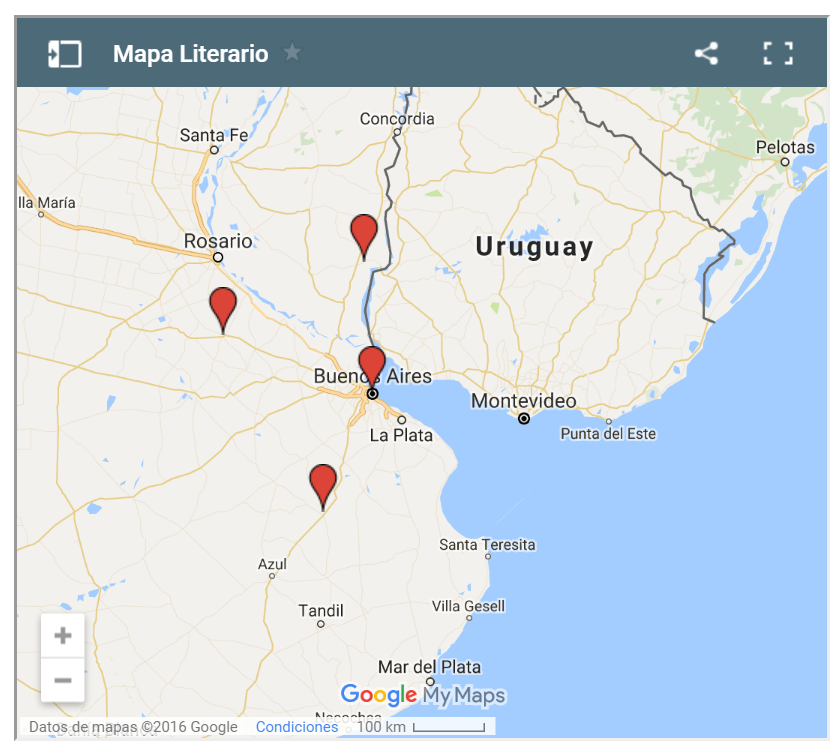The image size is (838, 751).
Task: Click the Montevideo city label
Action: click(x=523, y=401)
